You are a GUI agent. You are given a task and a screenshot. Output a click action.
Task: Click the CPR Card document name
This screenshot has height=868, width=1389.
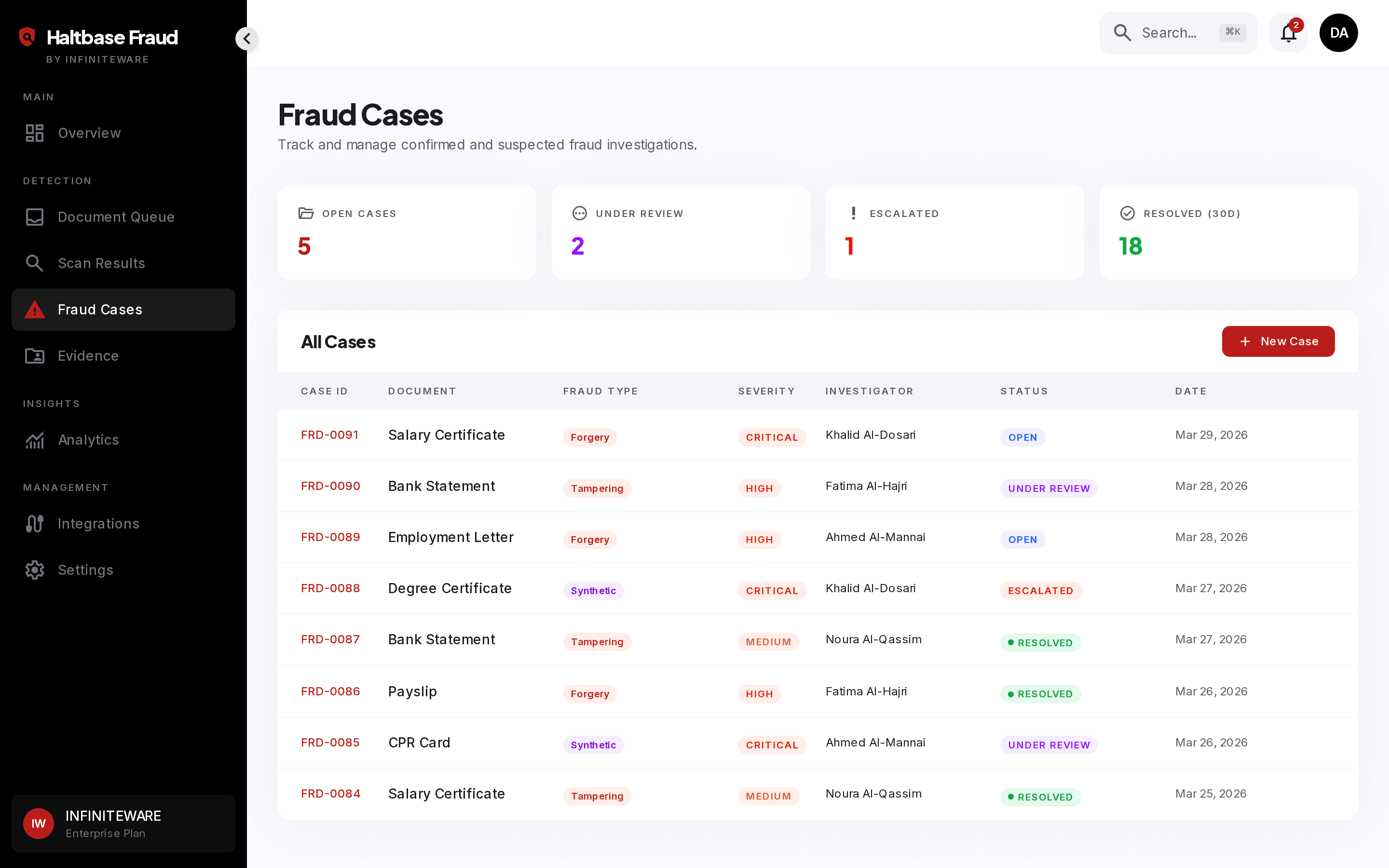419,743
